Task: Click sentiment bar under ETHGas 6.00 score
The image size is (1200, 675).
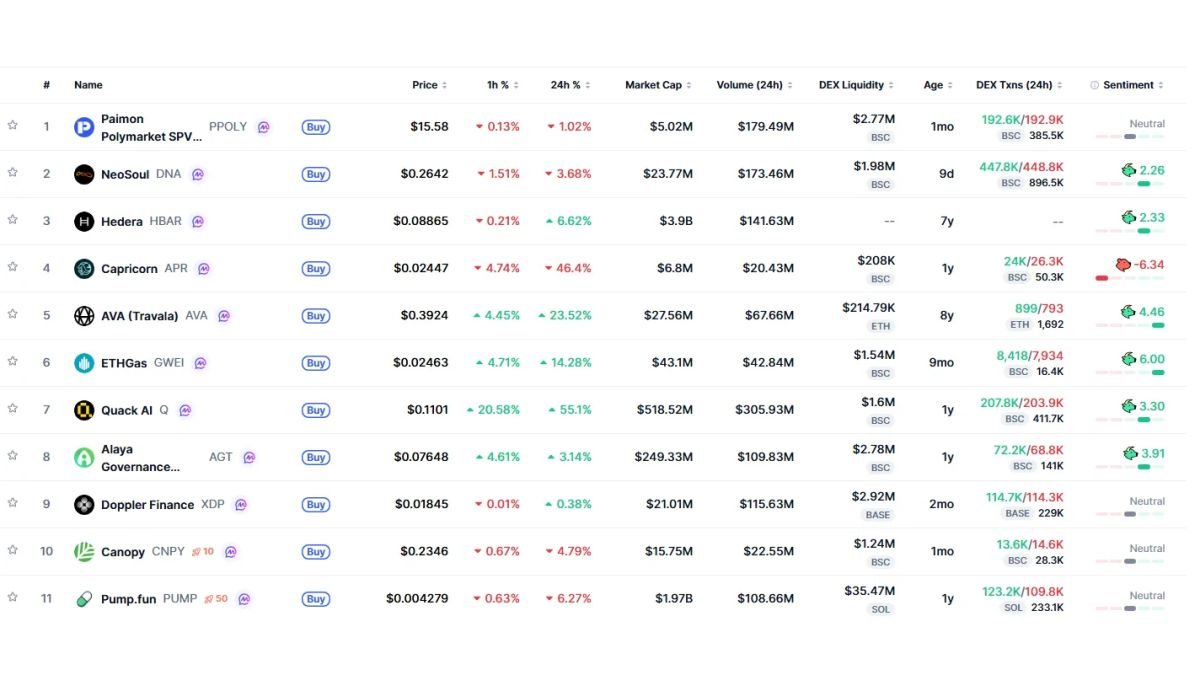Action: (x=1130, y=372)
